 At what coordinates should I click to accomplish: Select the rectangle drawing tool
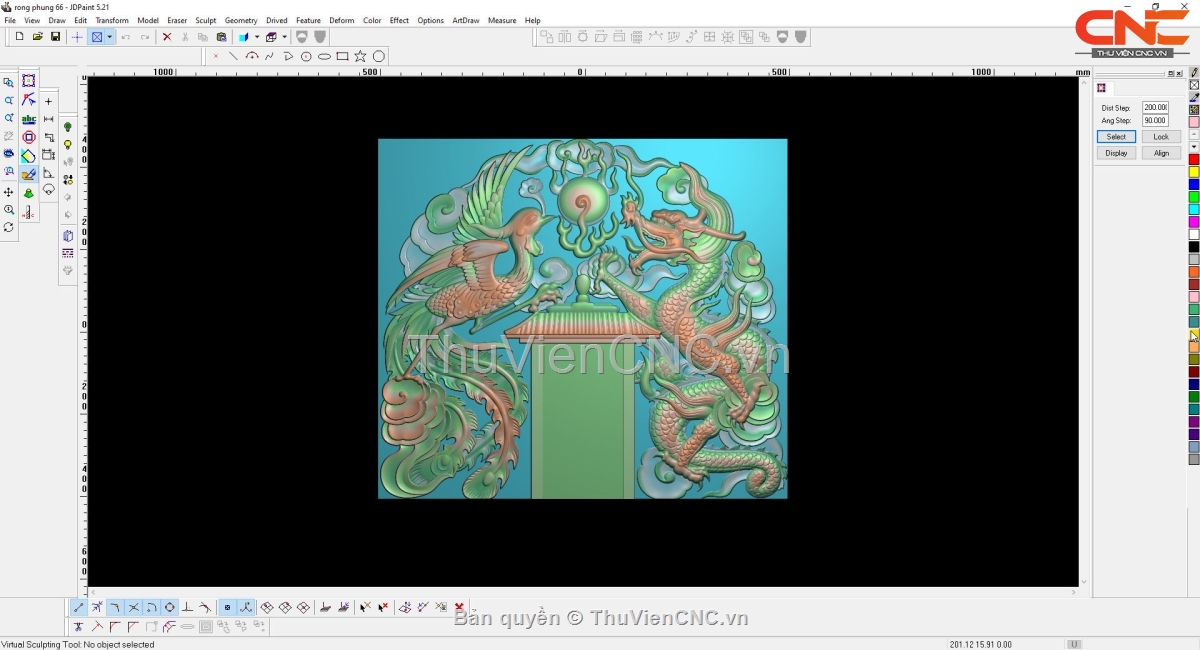pos(342,56)
